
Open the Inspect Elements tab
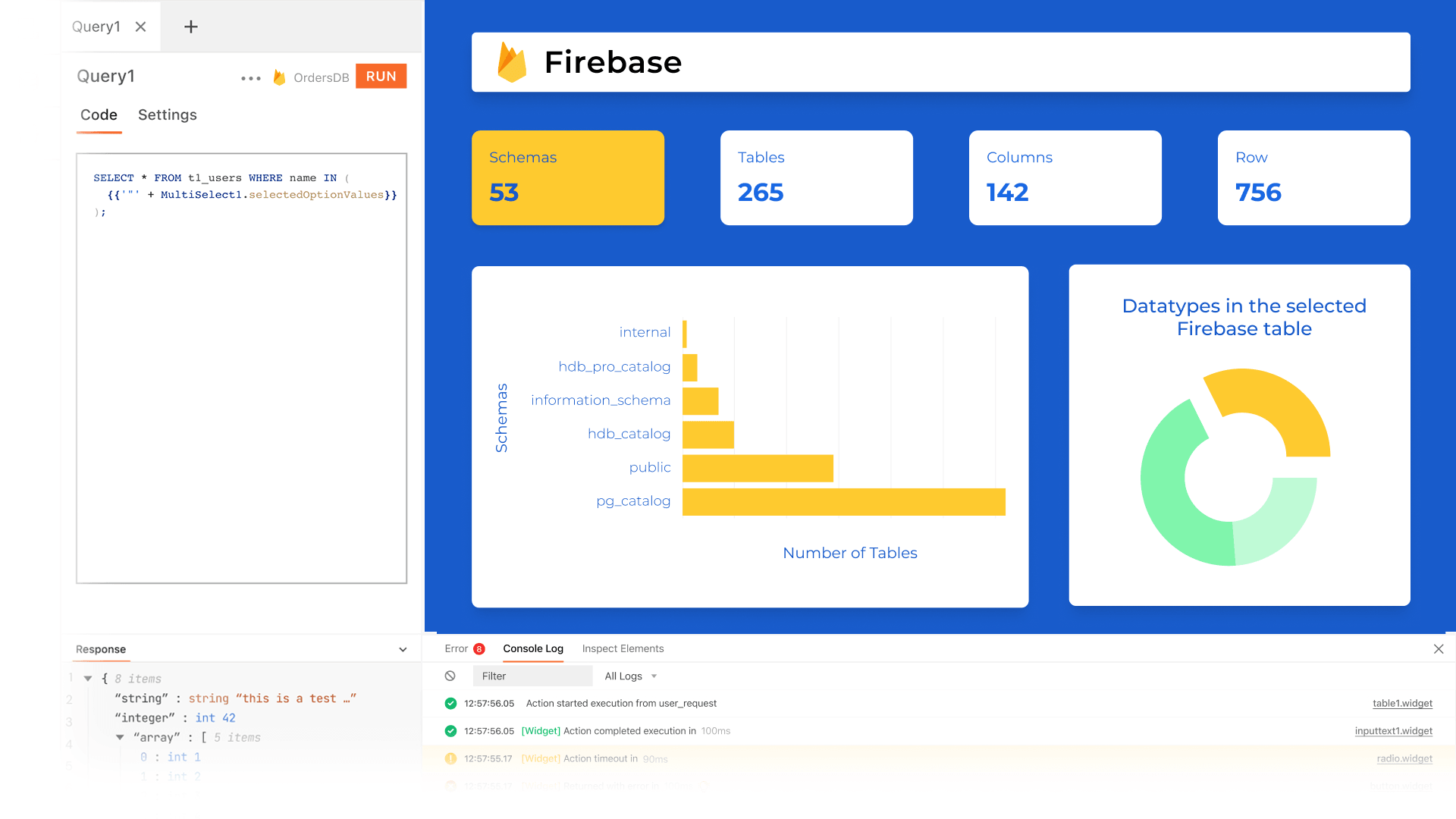coord(623,649)
